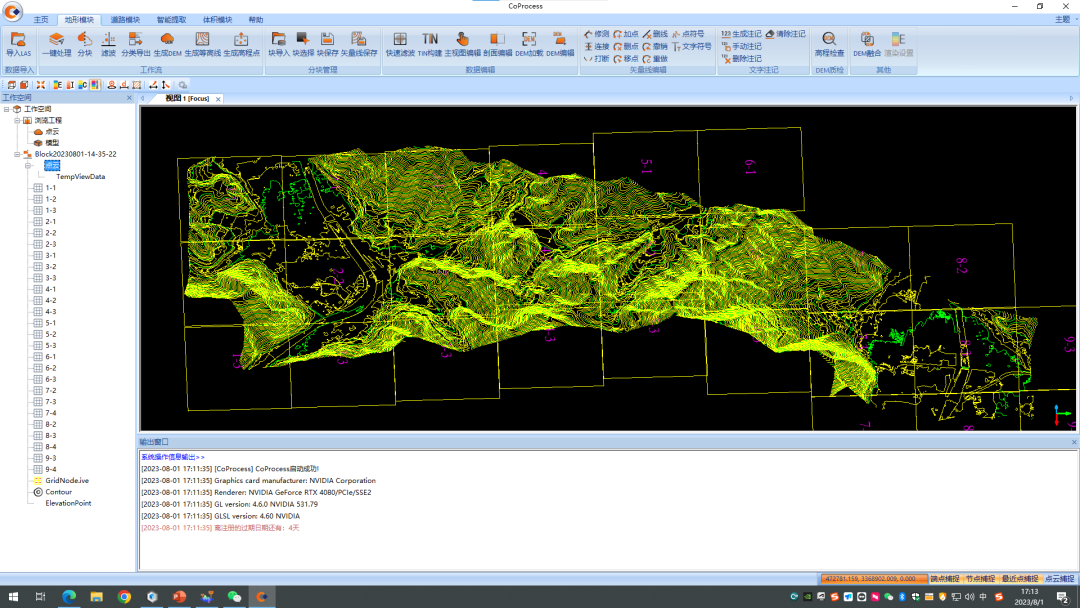
Task: Switch to the 主页 ribbon tab
Action: point(41,20)
